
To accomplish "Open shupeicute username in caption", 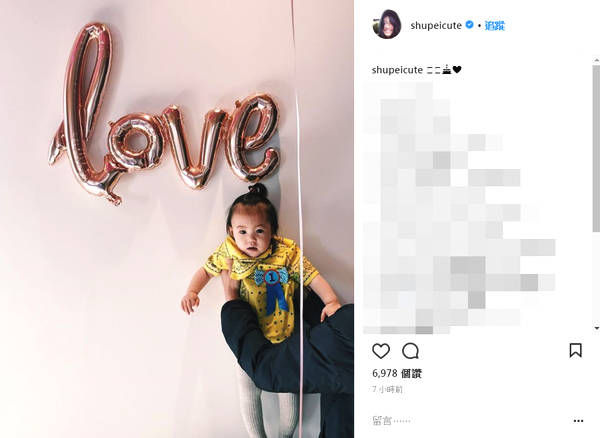I will click(x=397, y=70).
